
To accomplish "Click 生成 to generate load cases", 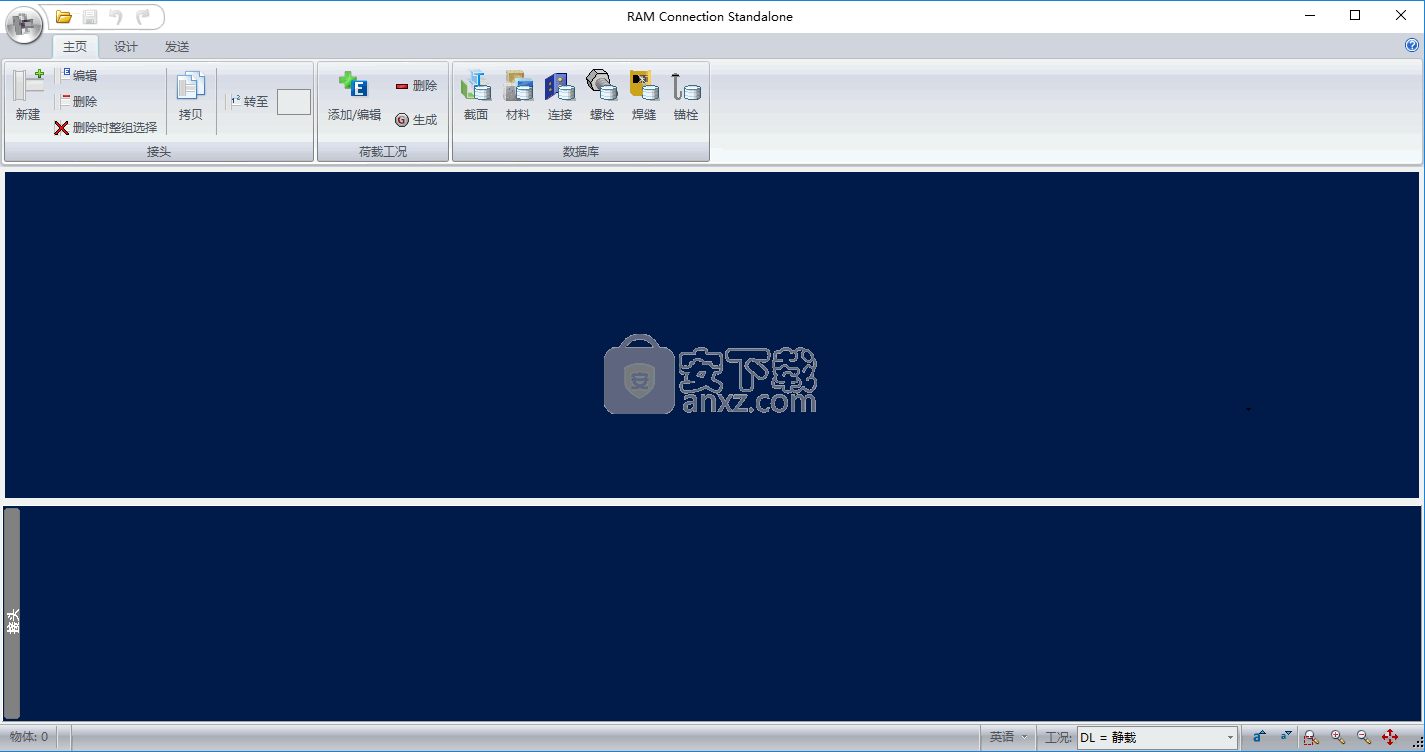I will pos(416,120).
